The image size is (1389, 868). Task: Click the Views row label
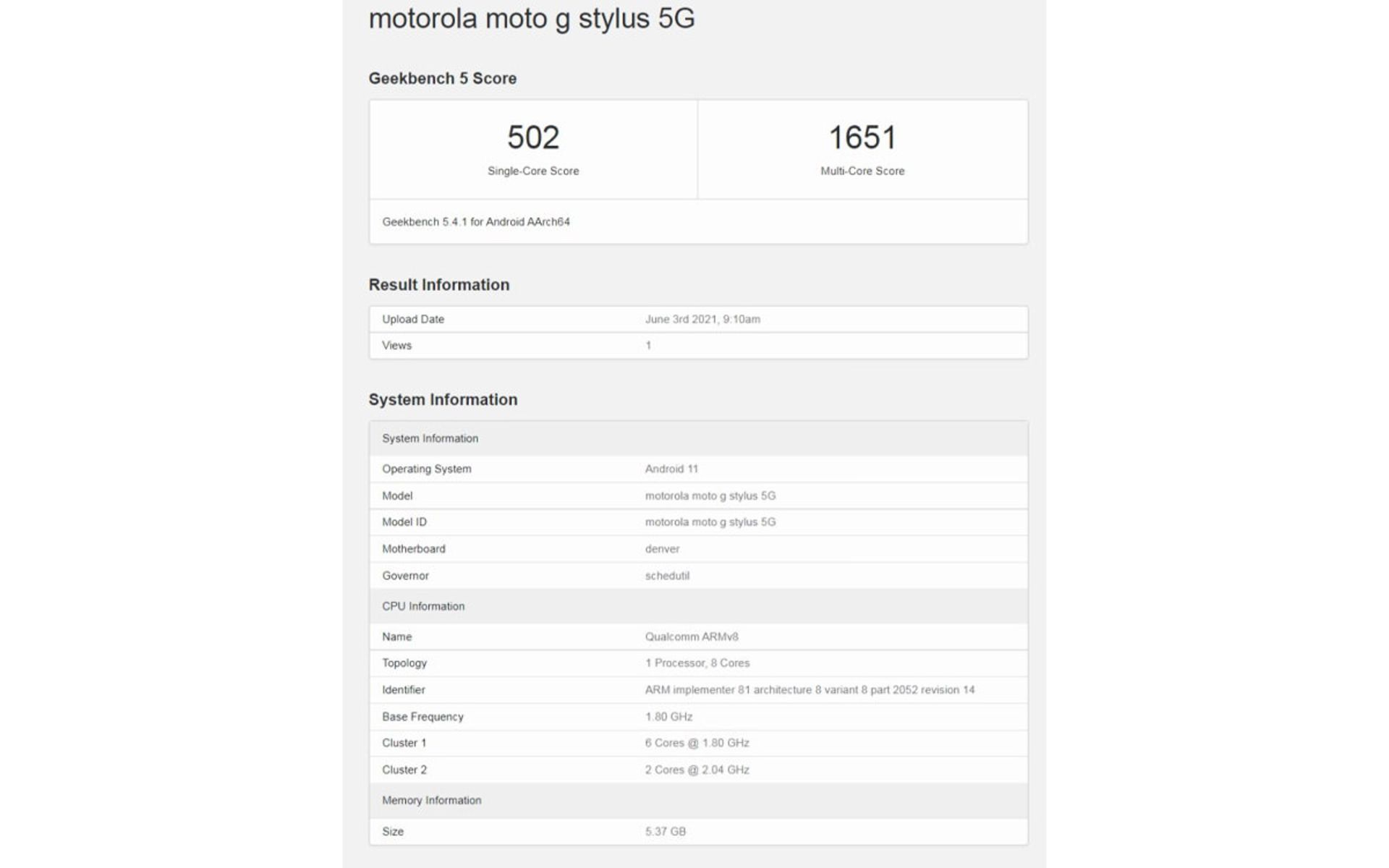[396, 346]
